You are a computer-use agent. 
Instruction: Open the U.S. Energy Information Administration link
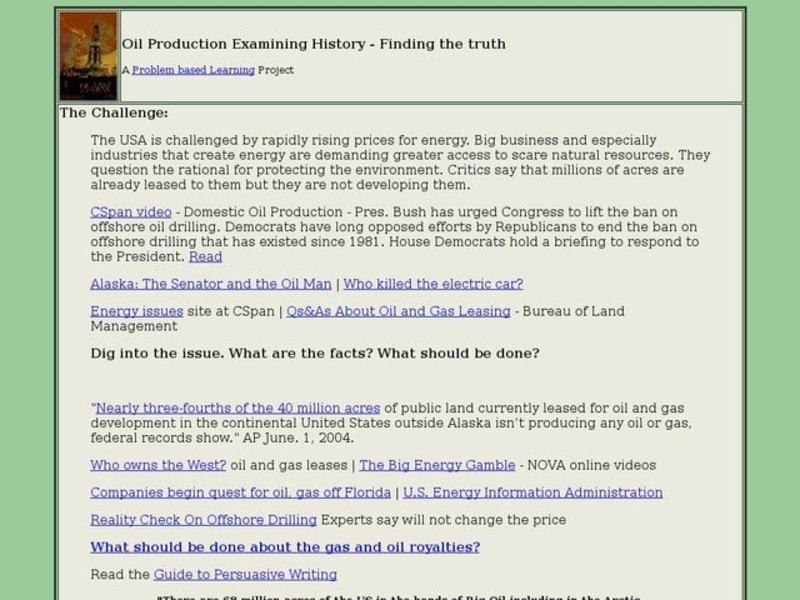coord(531,492)
